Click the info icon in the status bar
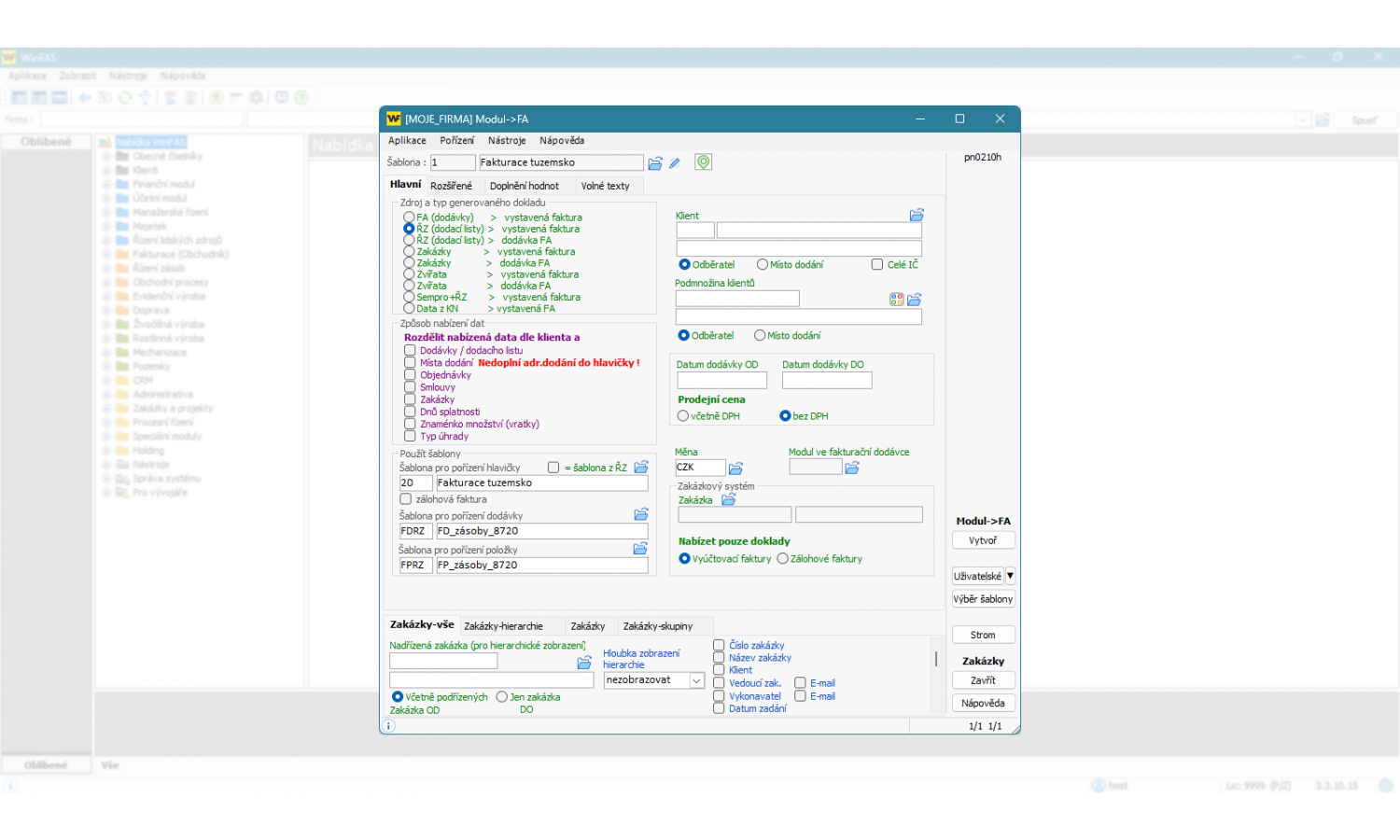The width and height of the screenshot is (1400, 840). 389,726
